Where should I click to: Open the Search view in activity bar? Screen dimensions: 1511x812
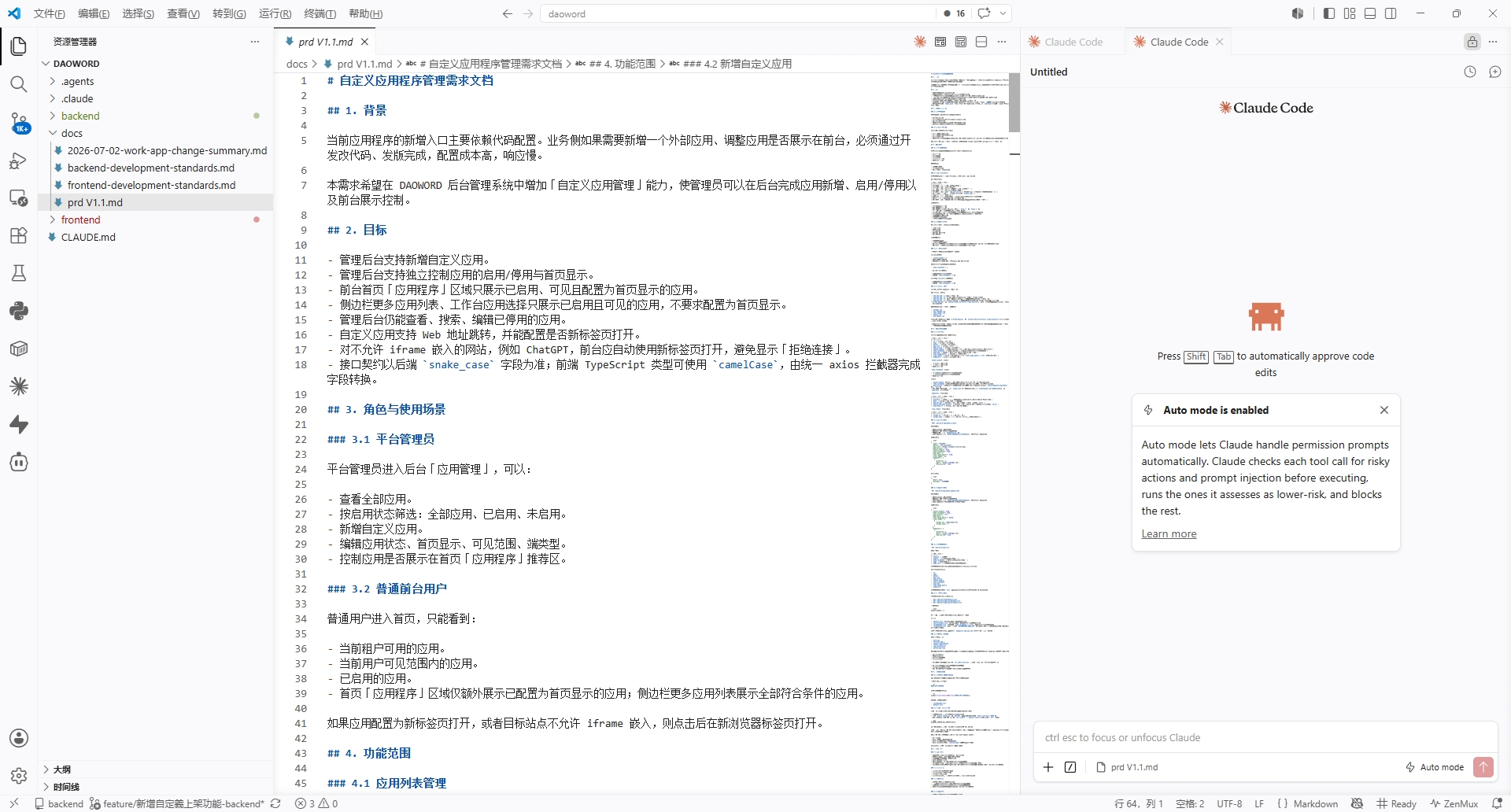coord(19,84)
